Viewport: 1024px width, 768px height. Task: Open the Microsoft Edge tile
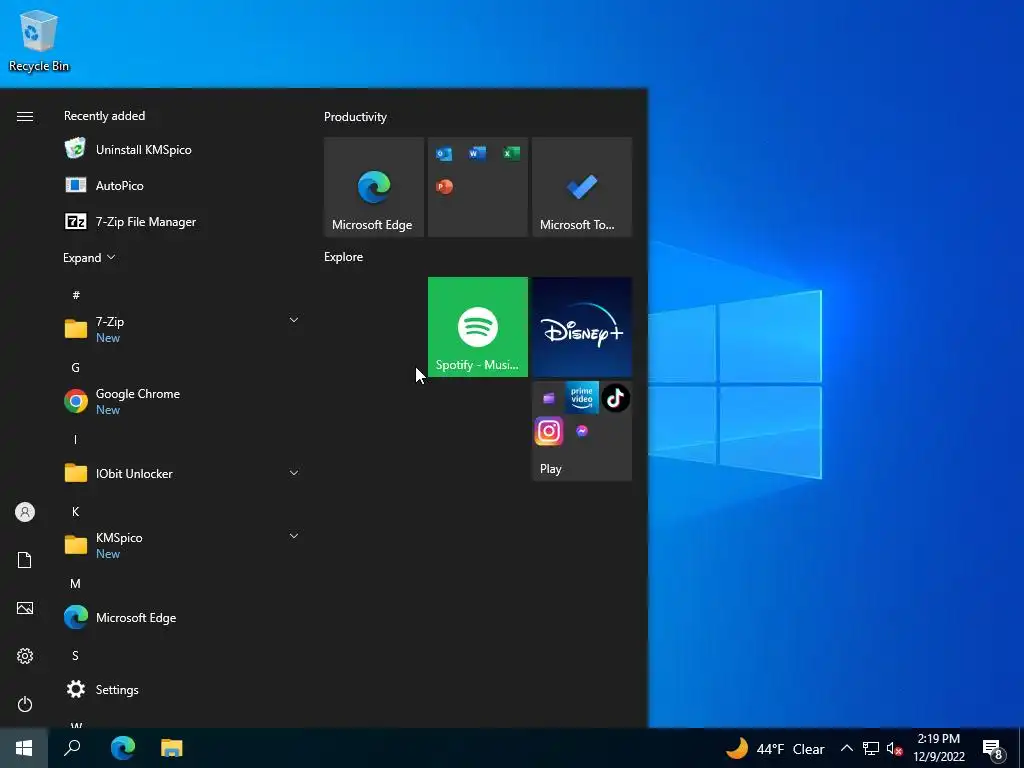pyautogui.click(x=374, y=187)
